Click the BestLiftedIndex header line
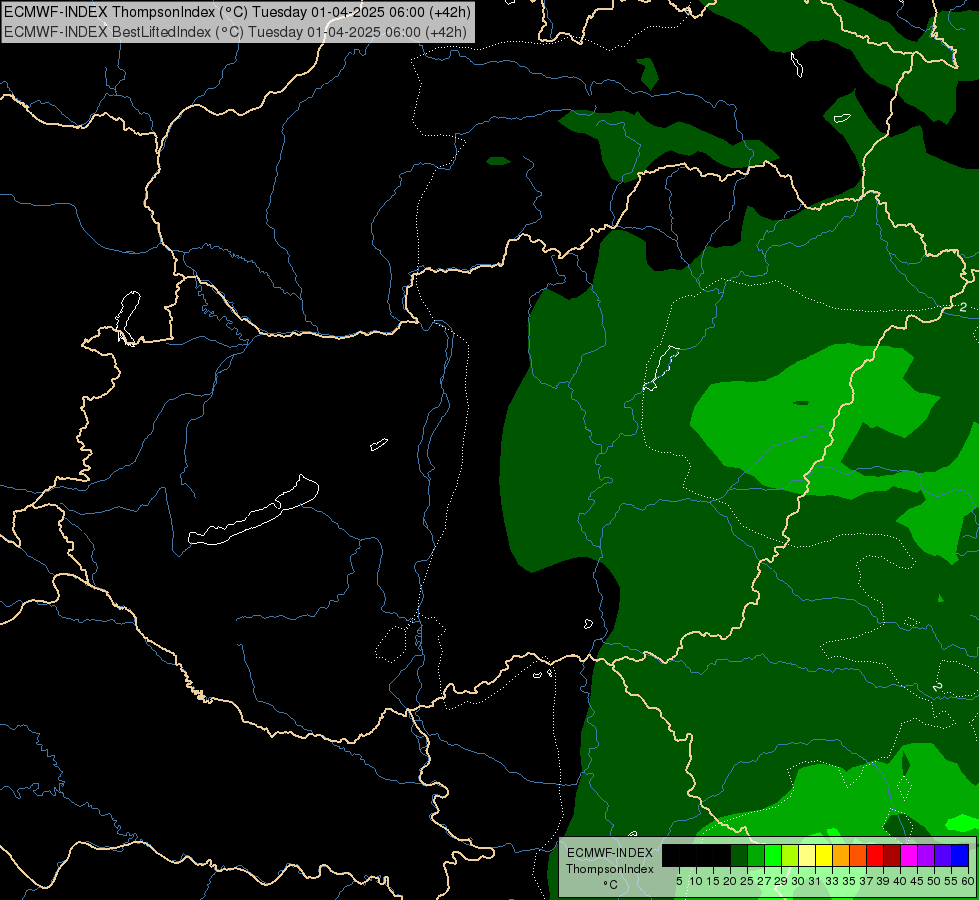The width and height of the screenshot is (979, 900). (x=235, y=32)
